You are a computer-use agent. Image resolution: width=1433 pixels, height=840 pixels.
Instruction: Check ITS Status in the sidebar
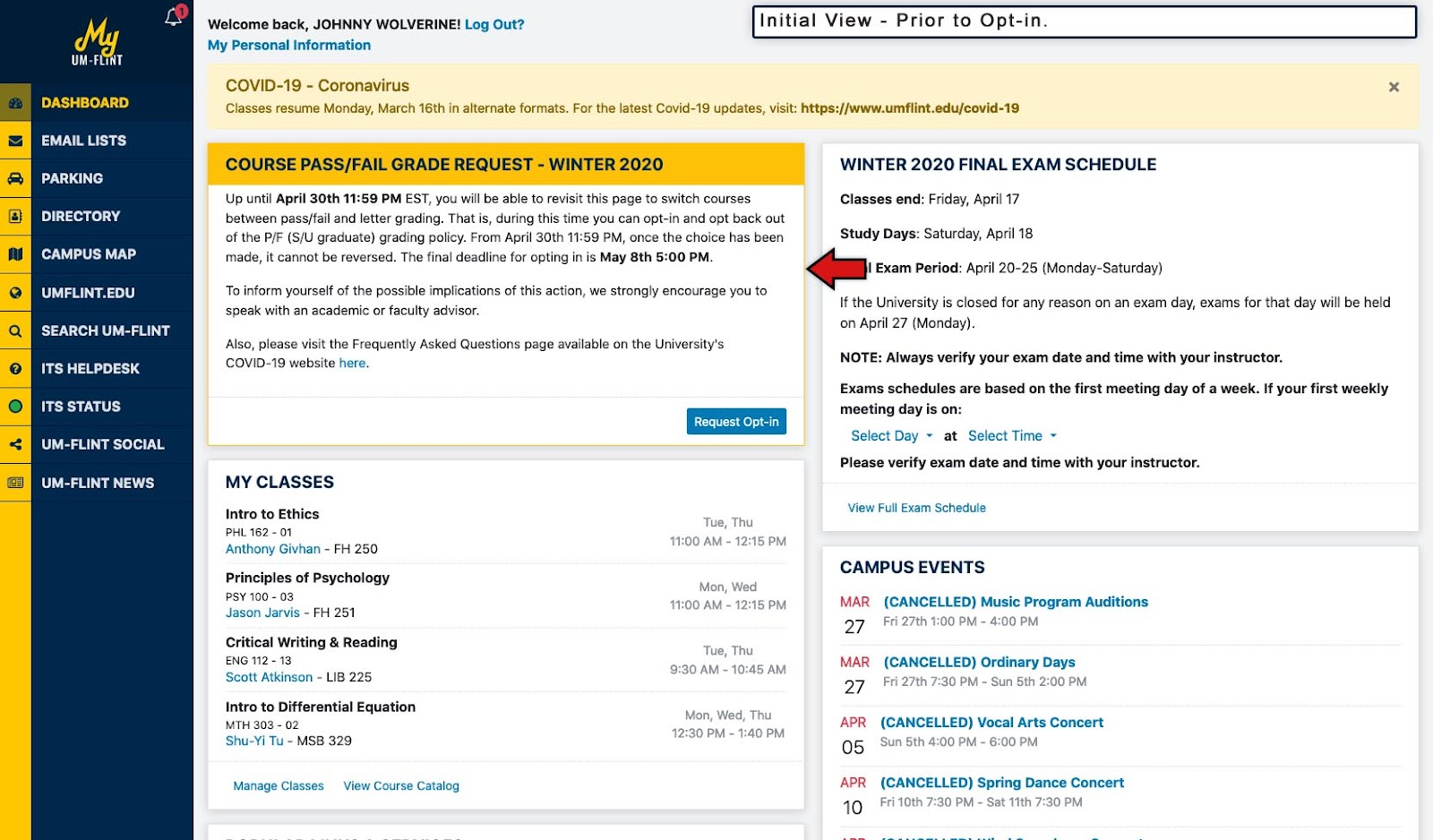tap(81, 407)
